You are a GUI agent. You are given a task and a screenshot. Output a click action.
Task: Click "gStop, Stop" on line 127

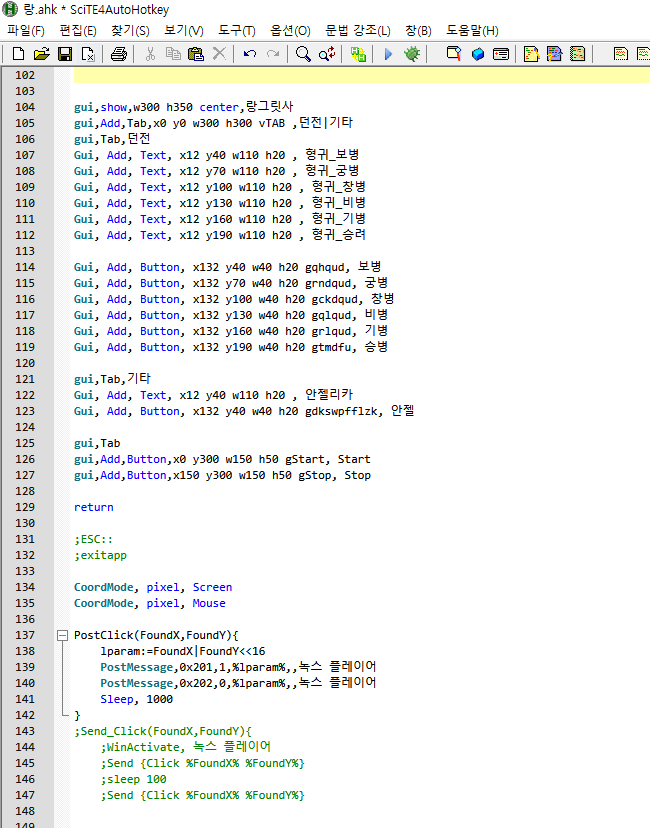pyautogui.click(x=335, y=475)
